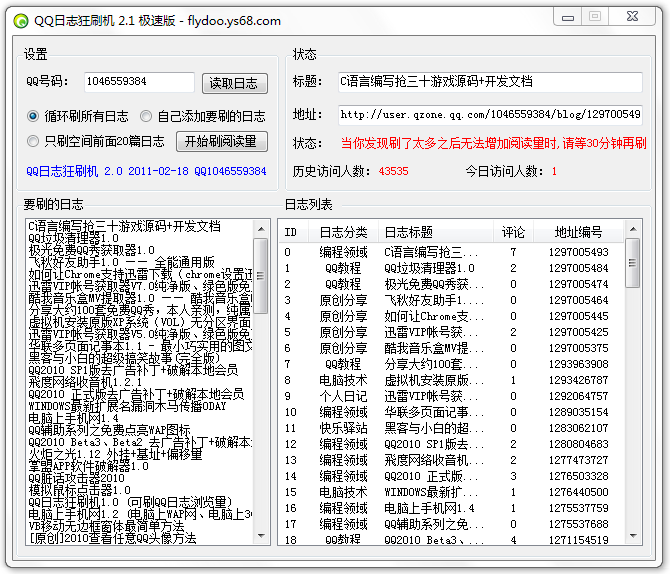Click the 标题 text field
670x574 pixels.
(490, 82)
